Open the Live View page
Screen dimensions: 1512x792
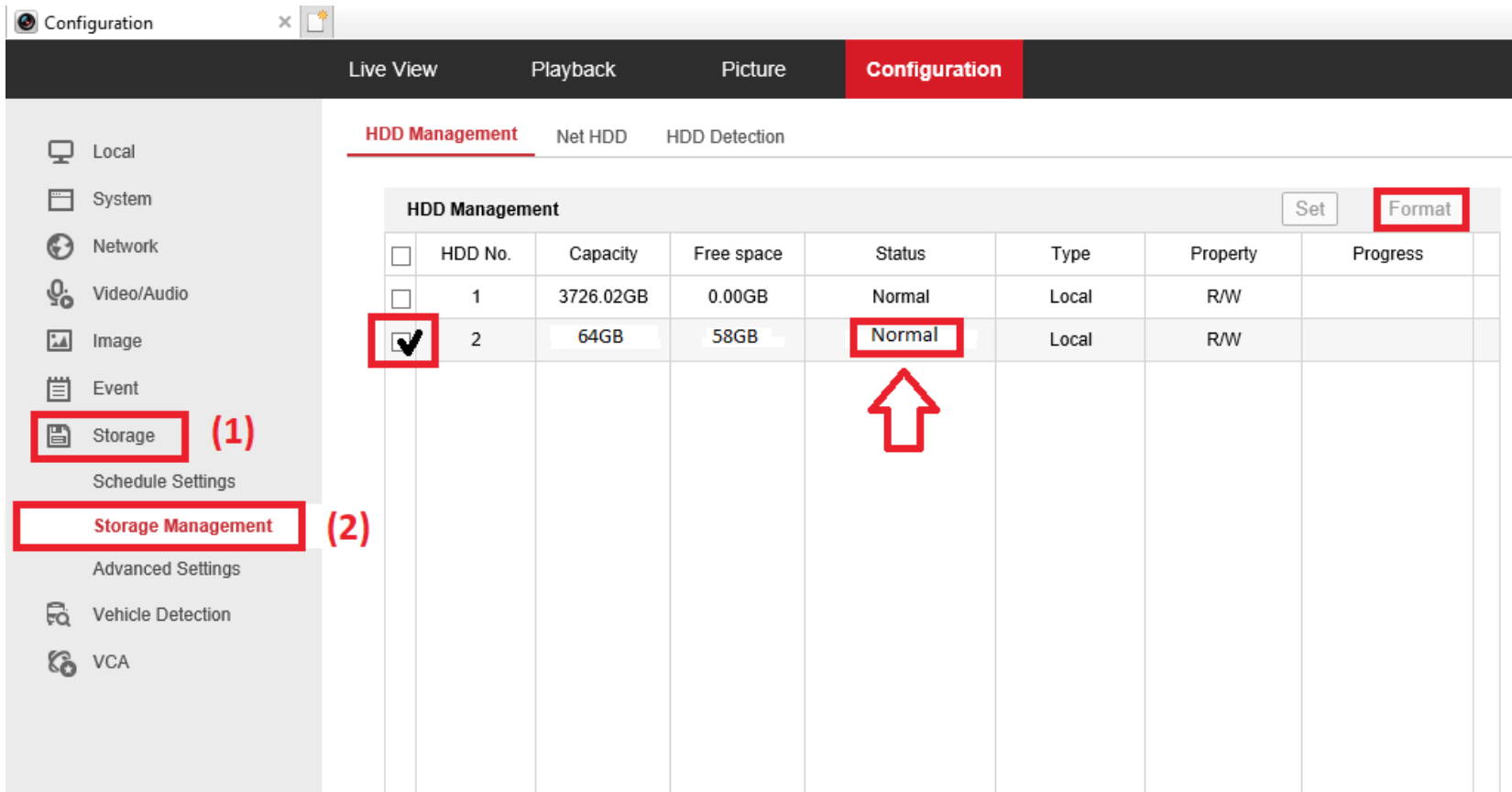(x=392, y=70)
